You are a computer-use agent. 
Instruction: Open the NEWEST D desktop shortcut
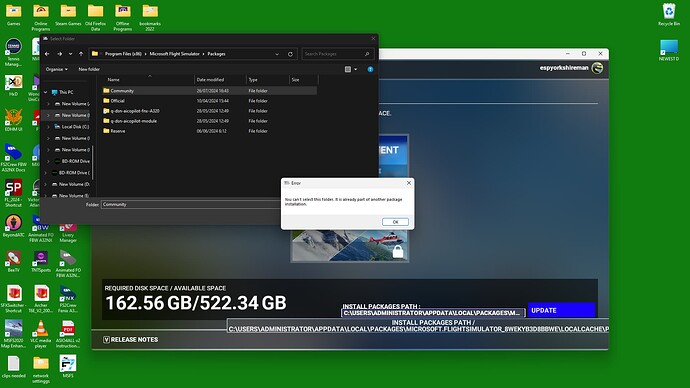click(x=669, y=50)
